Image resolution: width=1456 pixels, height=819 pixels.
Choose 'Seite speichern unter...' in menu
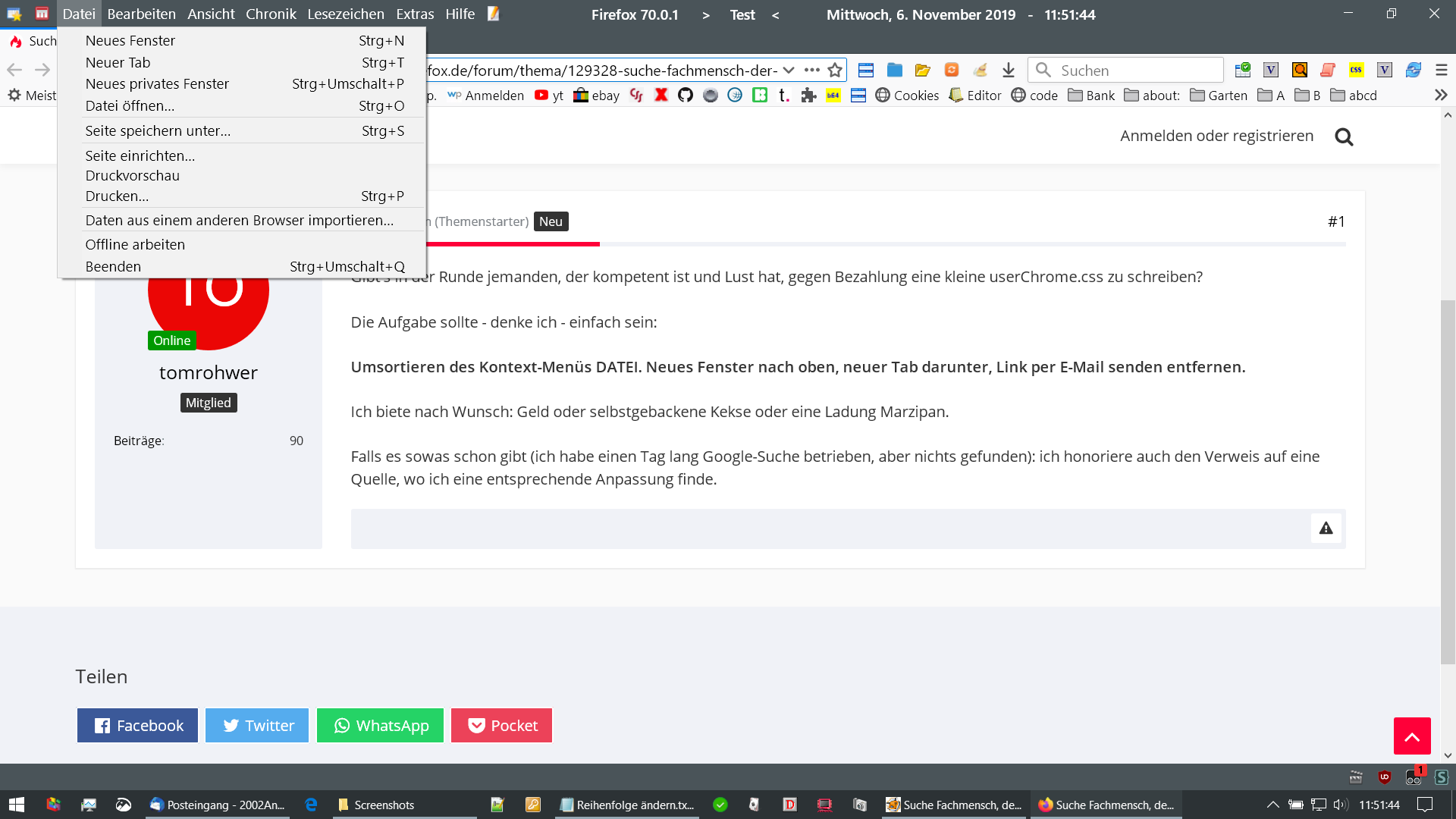(x=158, y=131)
